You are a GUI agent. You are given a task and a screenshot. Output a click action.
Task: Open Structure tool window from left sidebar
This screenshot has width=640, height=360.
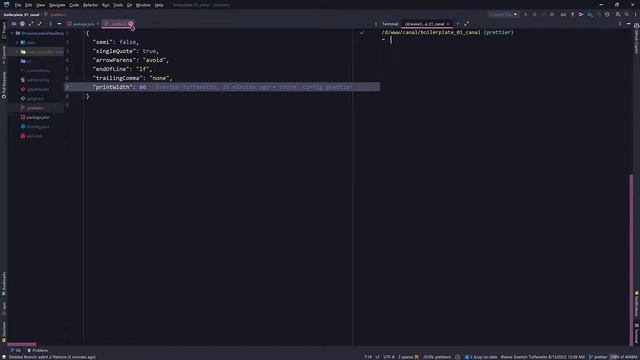tap(4, 332)
